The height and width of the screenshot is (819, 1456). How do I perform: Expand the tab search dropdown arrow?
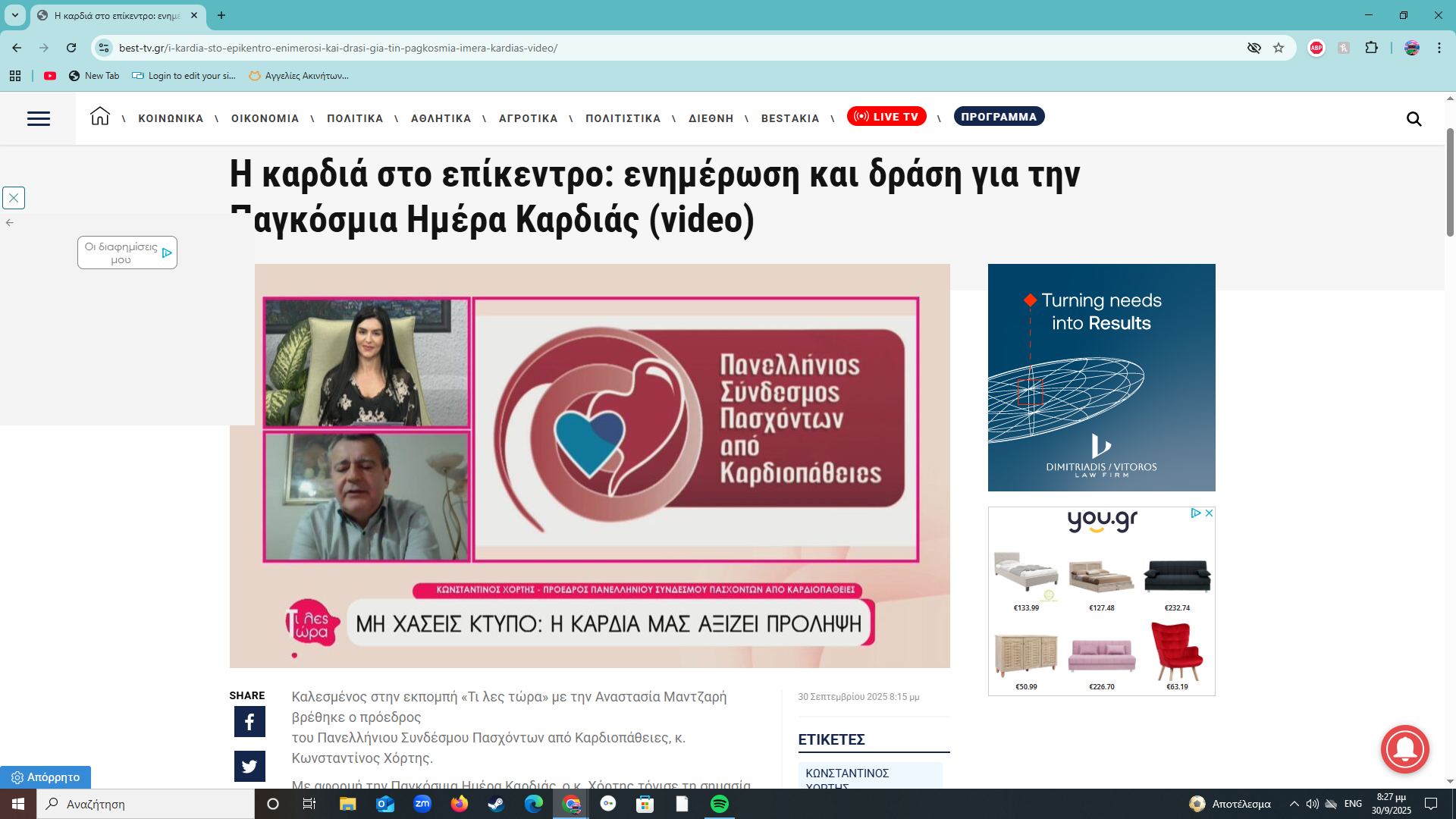(x=14, y=15)
